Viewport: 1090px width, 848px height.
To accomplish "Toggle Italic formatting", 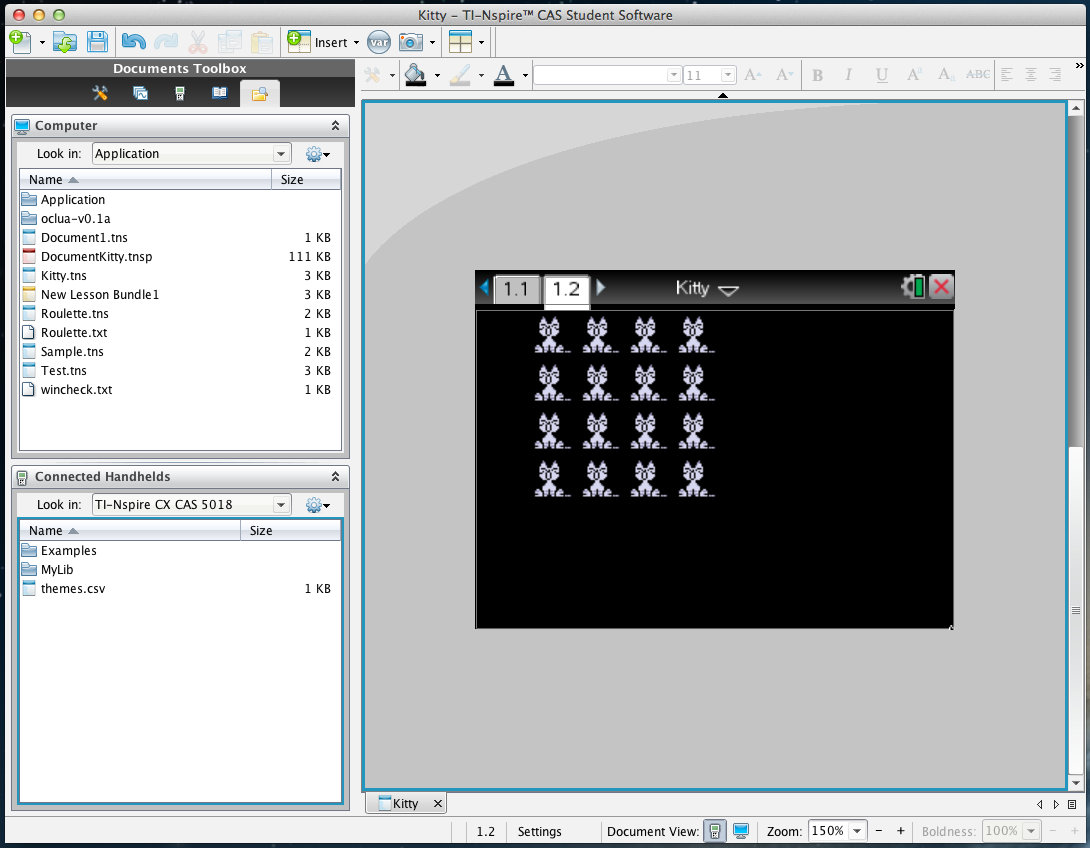I will click(x=849, y=75).
